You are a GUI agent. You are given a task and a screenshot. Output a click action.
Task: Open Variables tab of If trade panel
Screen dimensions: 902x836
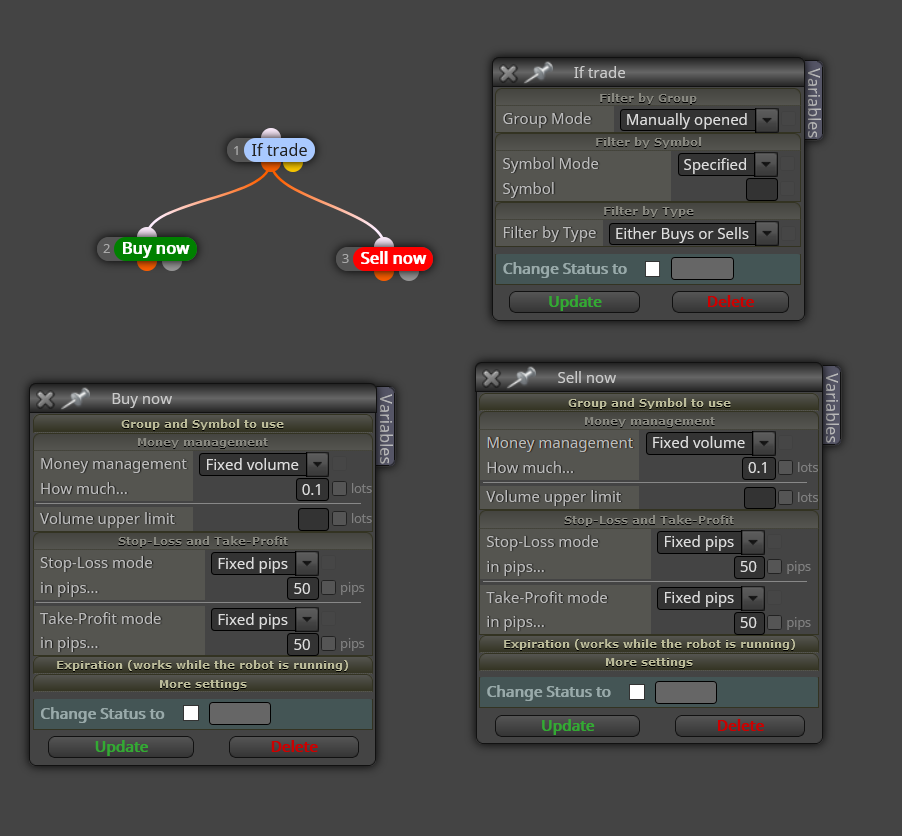pos(813,101)
